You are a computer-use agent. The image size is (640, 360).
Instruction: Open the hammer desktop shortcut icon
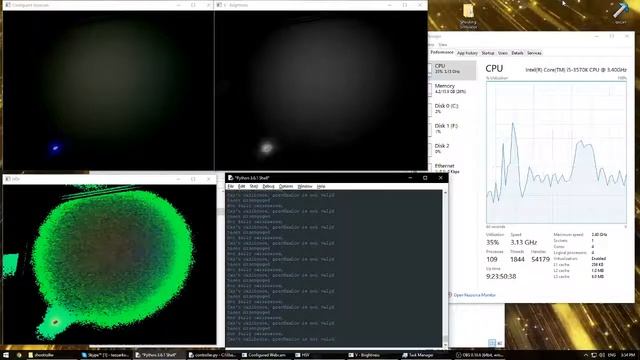620,13
